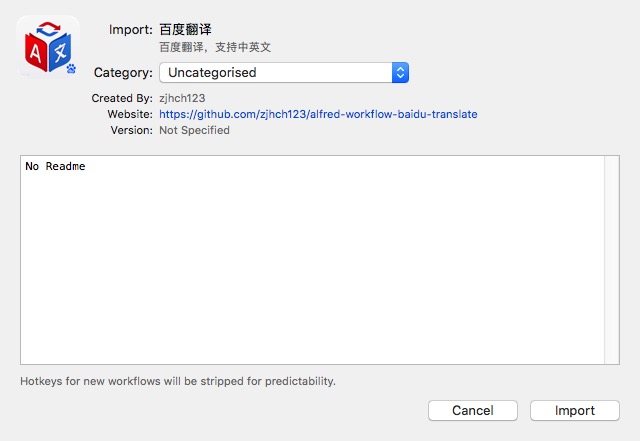Click the Baidu translate workflow icon

48,47
